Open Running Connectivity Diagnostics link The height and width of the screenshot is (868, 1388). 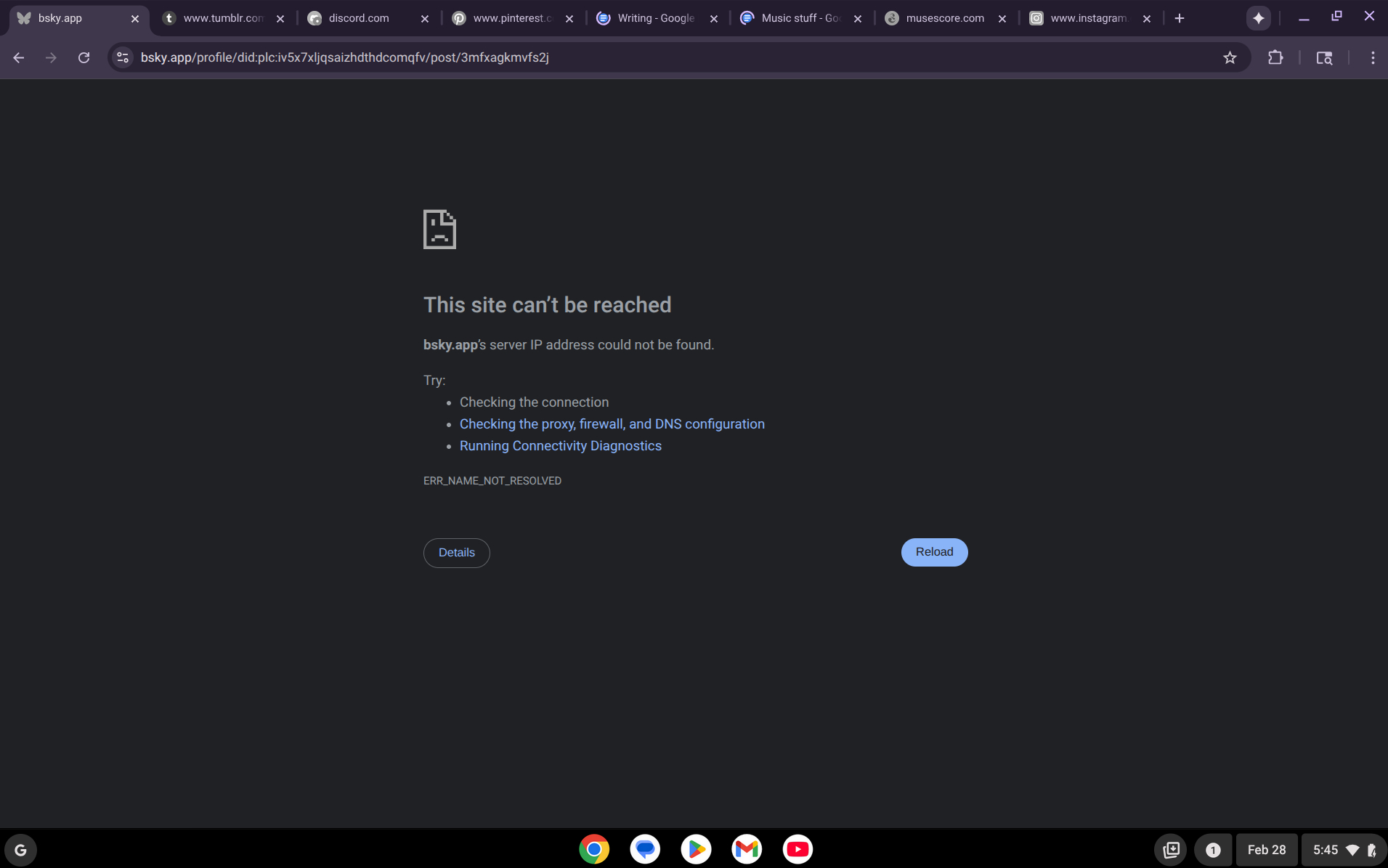561,446
